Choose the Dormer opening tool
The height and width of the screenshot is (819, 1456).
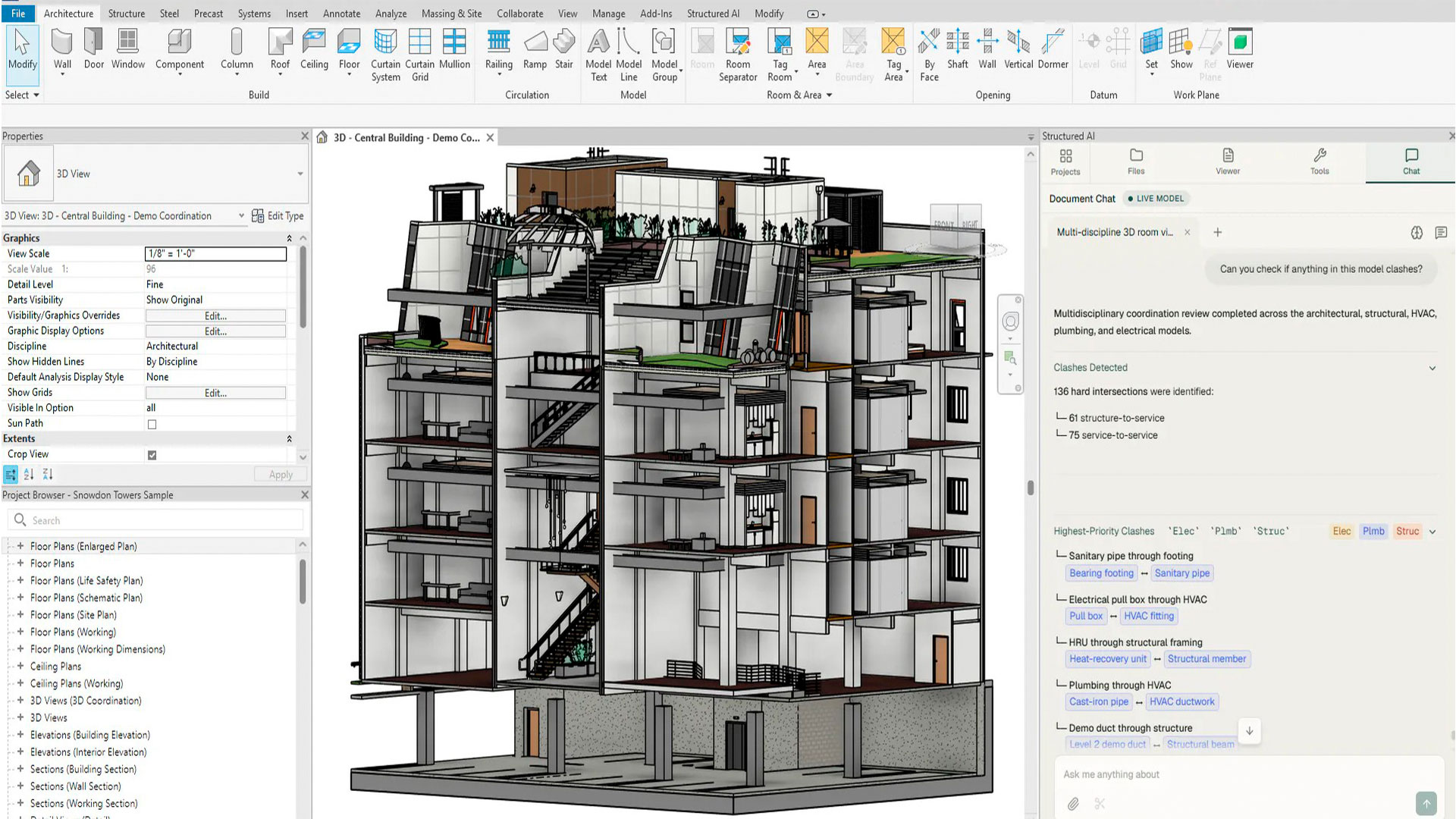coord(1053,49)
